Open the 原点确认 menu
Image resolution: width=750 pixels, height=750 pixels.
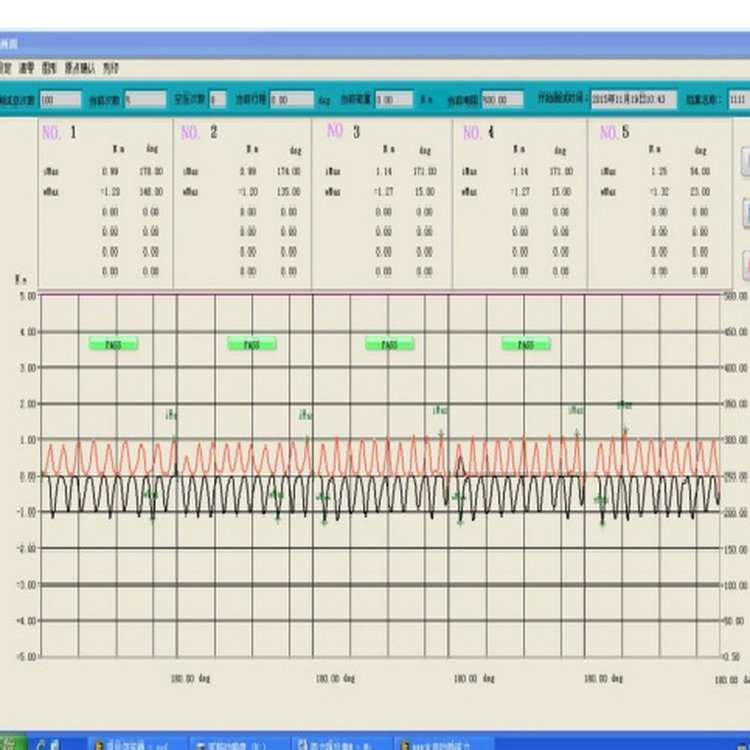coord(80,68)
